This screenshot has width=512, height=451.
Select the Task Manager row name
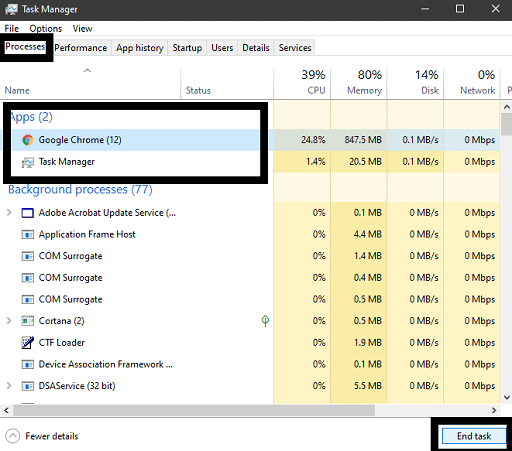(x=67, y=162)
